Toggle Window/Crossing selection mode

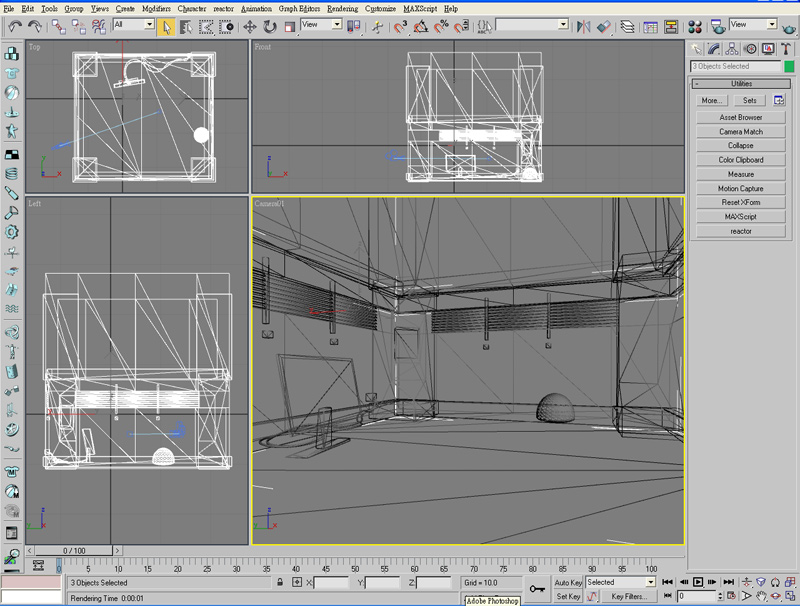(226, 27)
